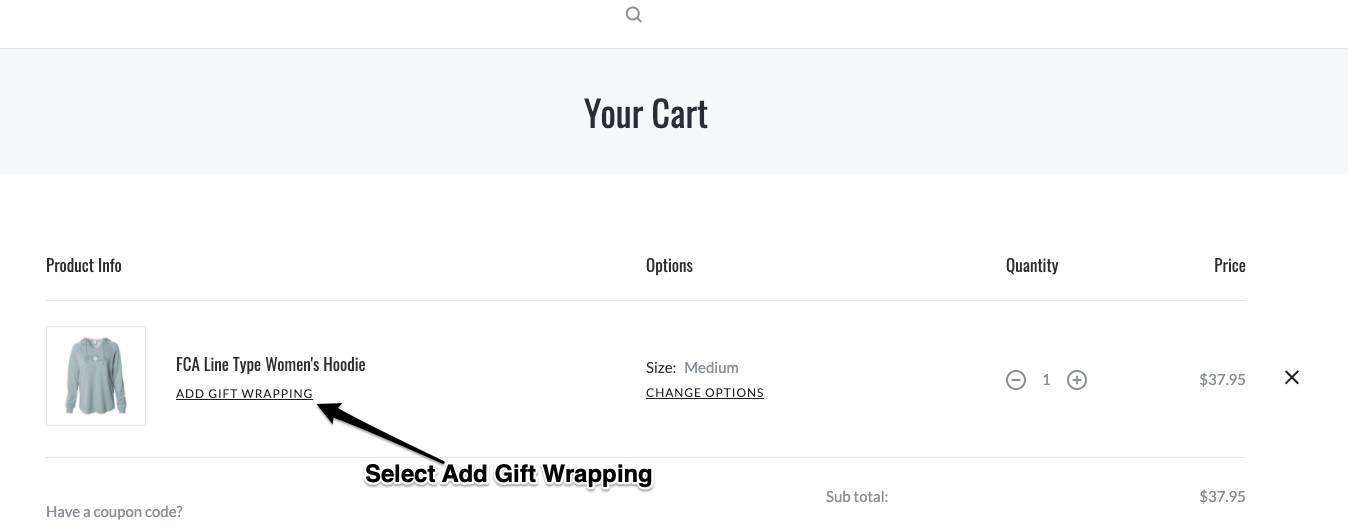The height and width of the screenshot is (530, 1348).
Task: Click the Size Medium option text
Action: 692,367
